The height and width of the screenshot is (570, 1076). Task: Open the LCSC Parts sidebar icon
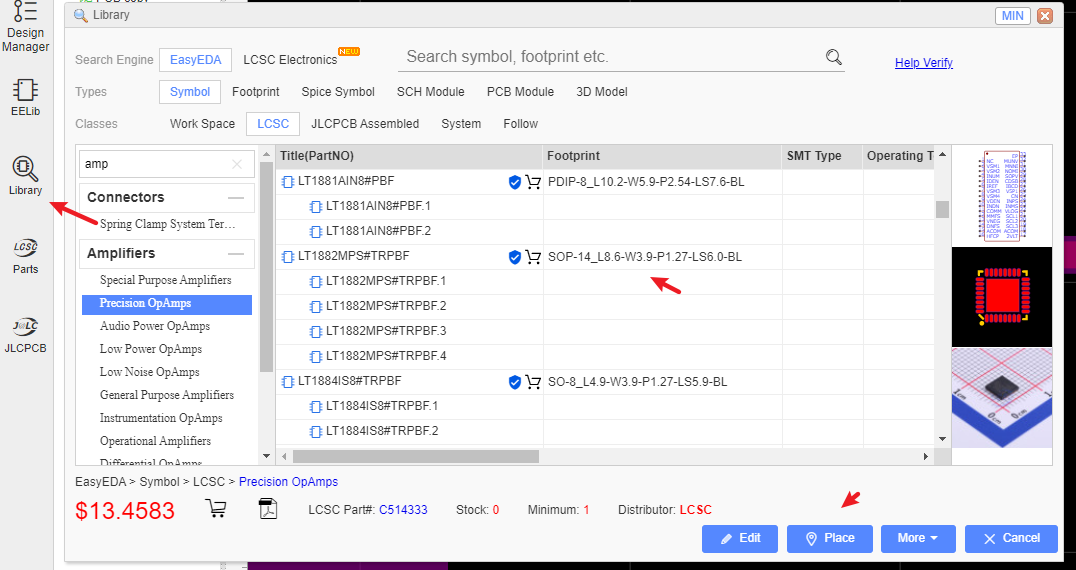click(25, 256)
